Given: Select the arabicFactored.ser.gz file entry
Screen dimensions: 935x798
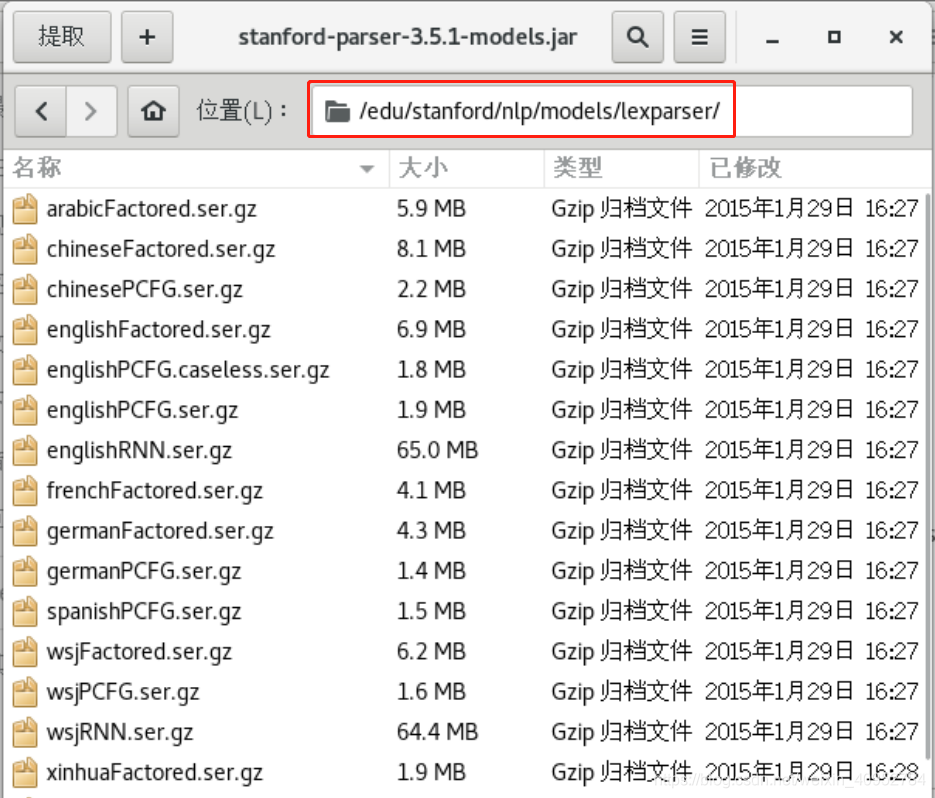Looking at the screenshot, I should coord(151,209).
